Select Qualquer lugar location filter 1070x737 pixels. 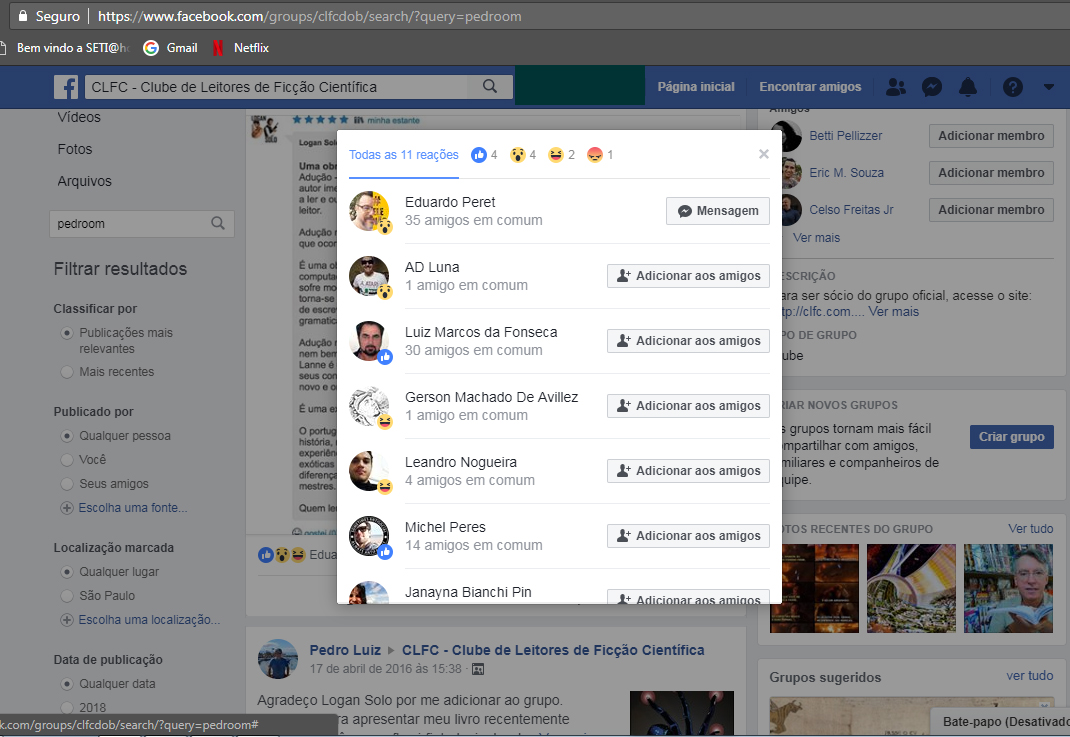(67, 572)
